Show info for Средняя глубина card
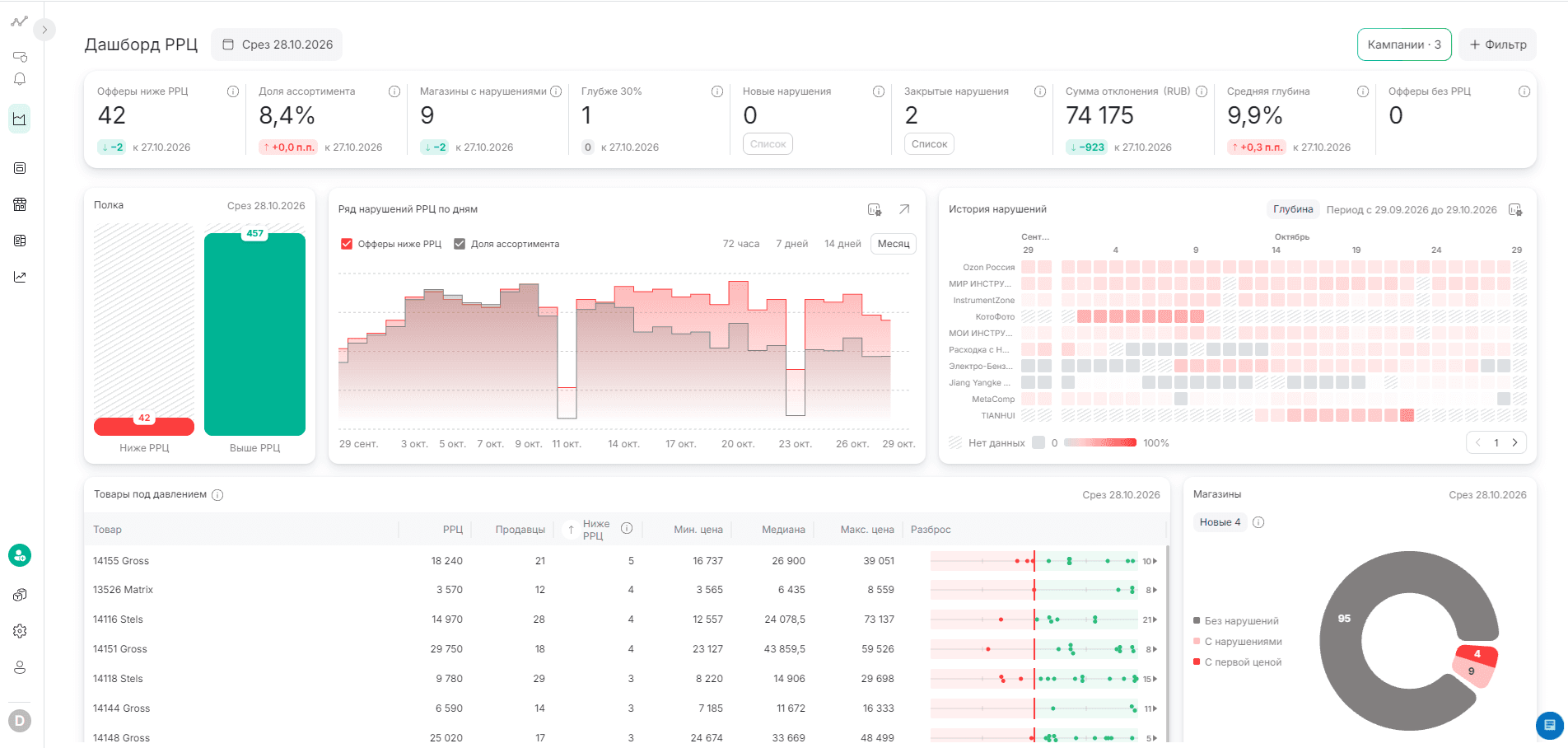Viewport: 1568px width, 748px height. point(1363,91)
